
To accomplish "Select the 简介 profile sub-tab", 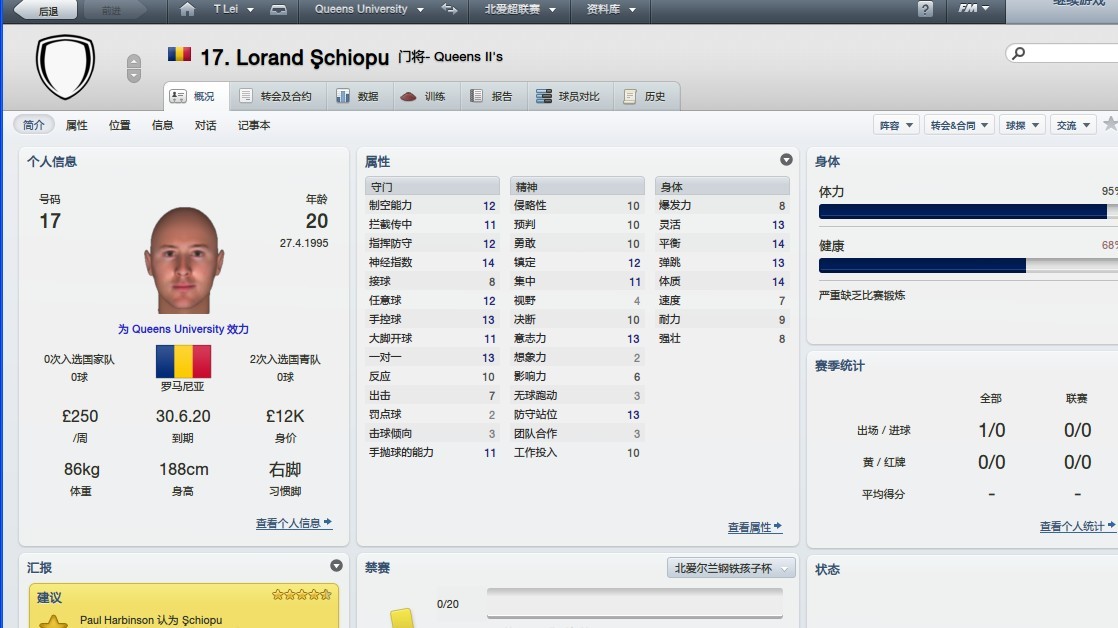I will coord(34,125).
